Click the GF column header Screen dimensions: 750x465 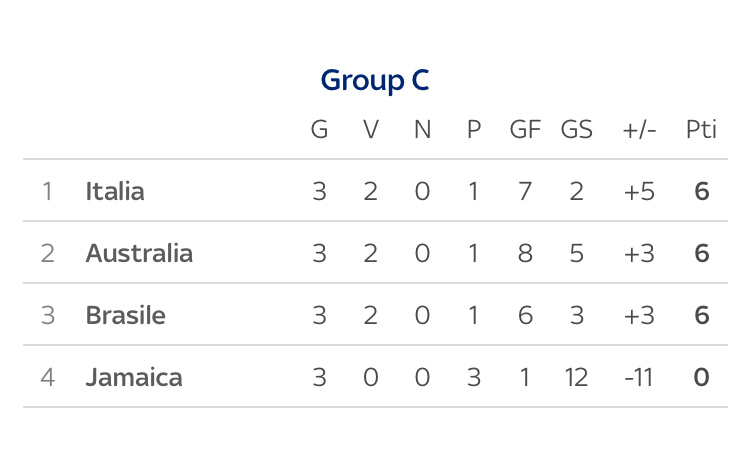(525, 129)
